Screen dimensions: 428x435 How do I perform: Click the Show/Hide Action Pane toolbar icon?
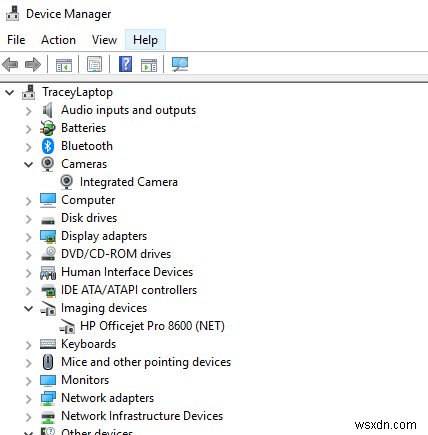(149, 65)
